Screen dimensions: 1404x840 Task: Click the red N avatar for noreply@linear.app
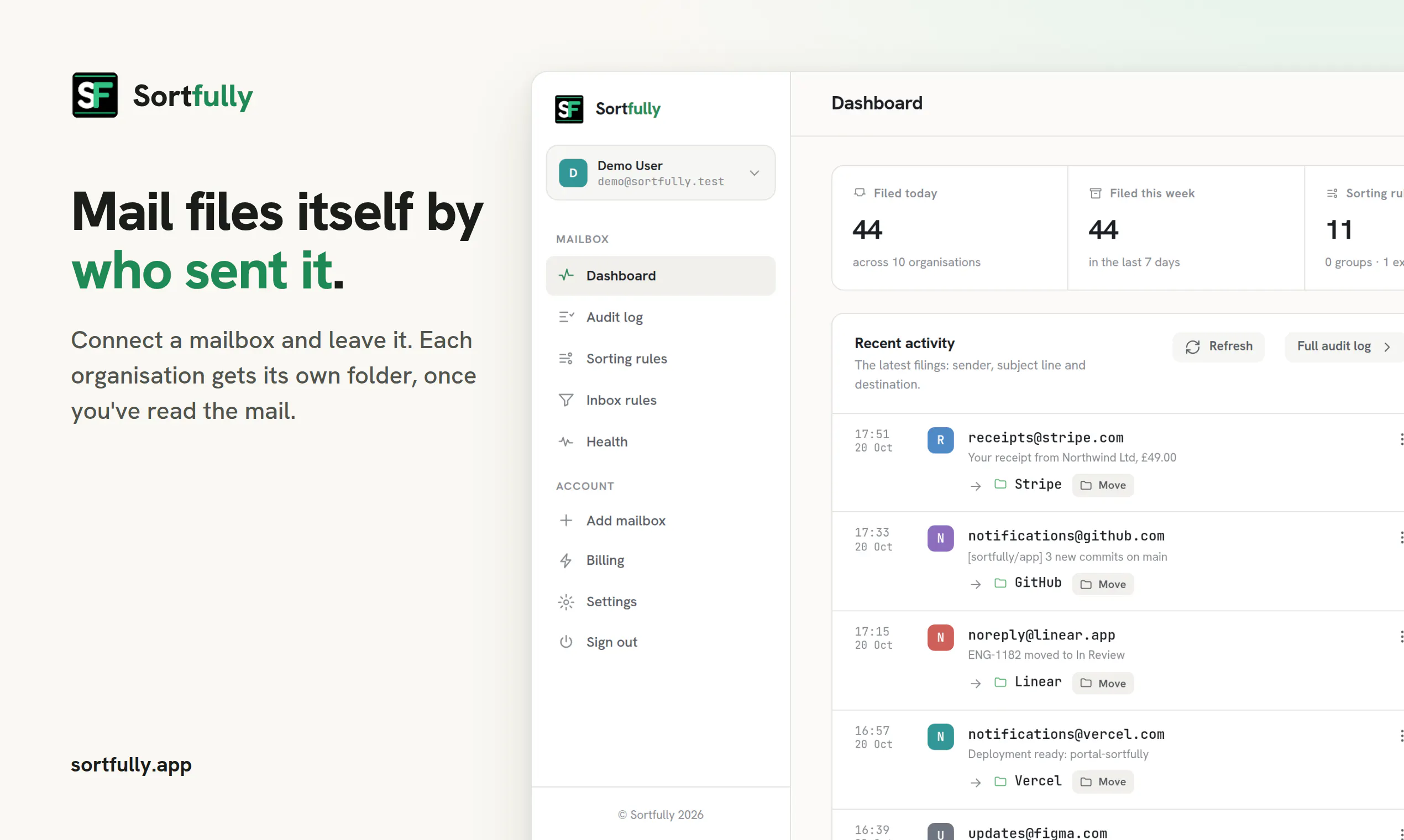pyautogui.click(x=940, y=637)
